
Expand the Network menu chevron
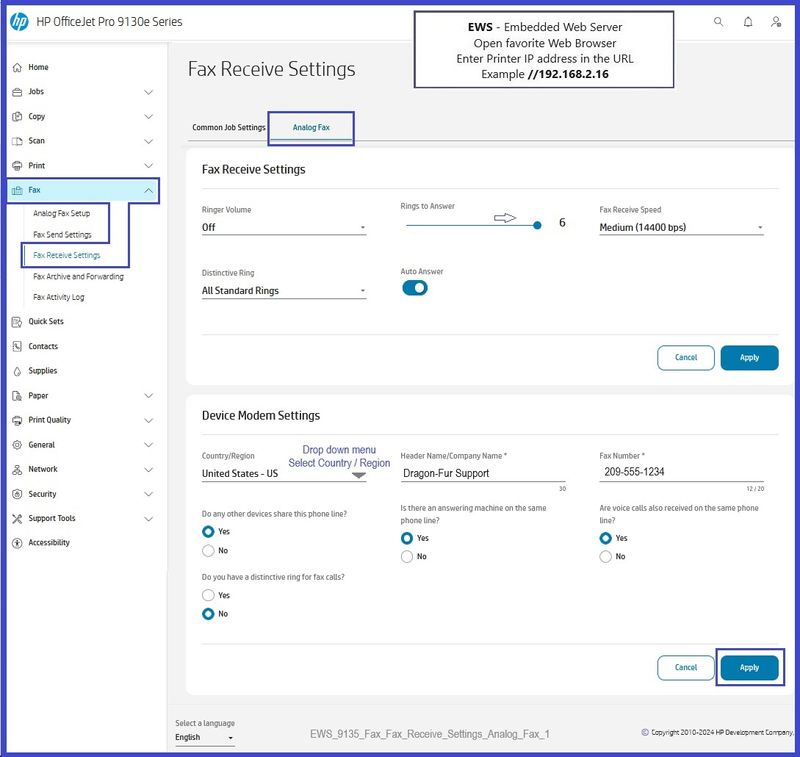click(148, 470)
